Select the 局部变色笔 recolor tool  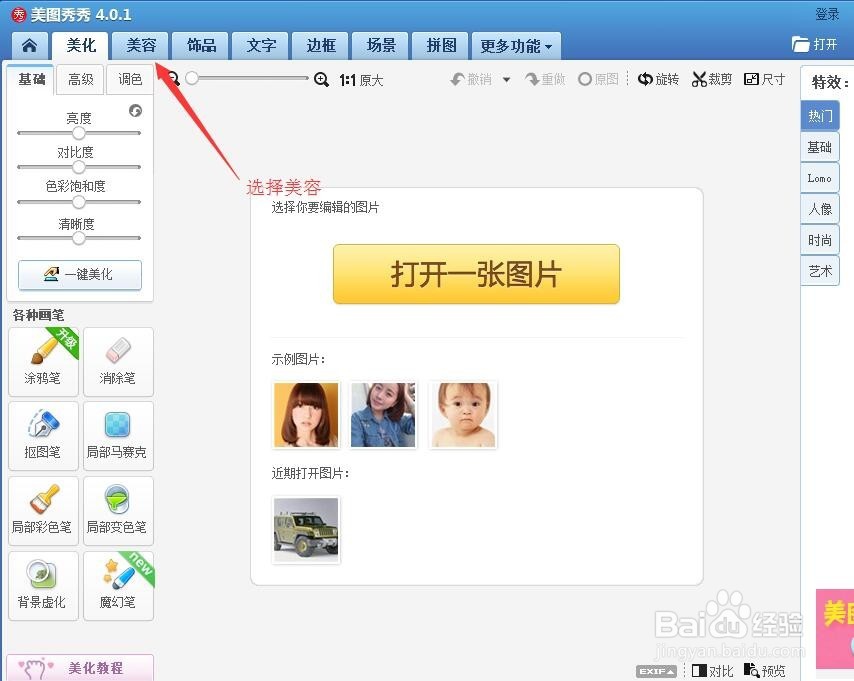click(118, 510)
